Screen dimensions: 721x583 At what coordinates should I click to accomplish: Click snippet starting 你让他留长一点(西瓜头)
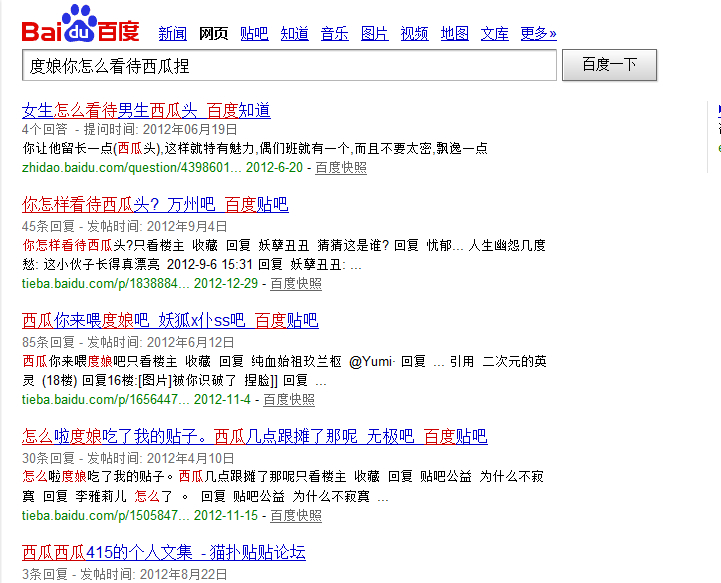click(x=255, y=148)
